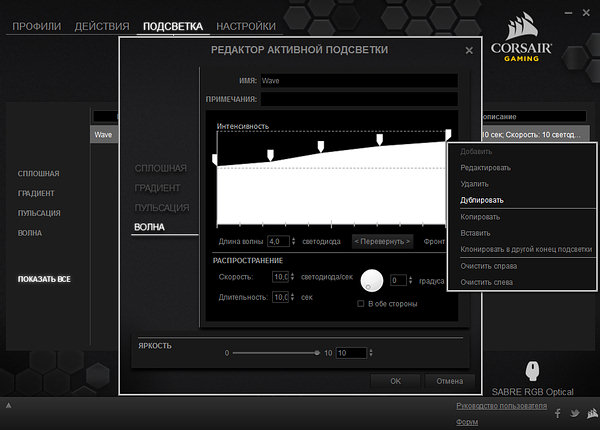Click the 'ЯРКОСТЬ' brightness slider handle

[x=317, y=353]
